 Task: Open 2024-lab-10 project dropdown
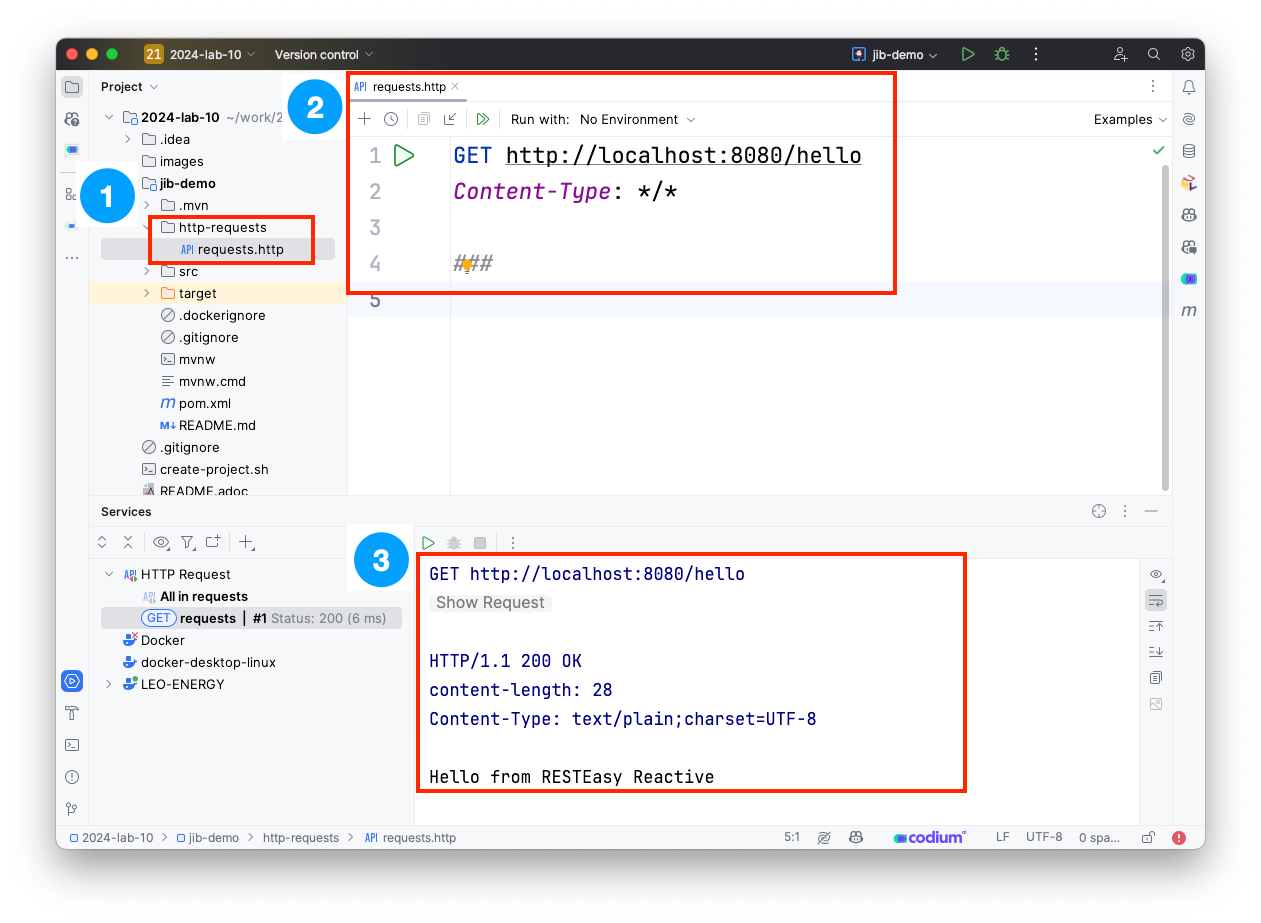tap(201, 55)
